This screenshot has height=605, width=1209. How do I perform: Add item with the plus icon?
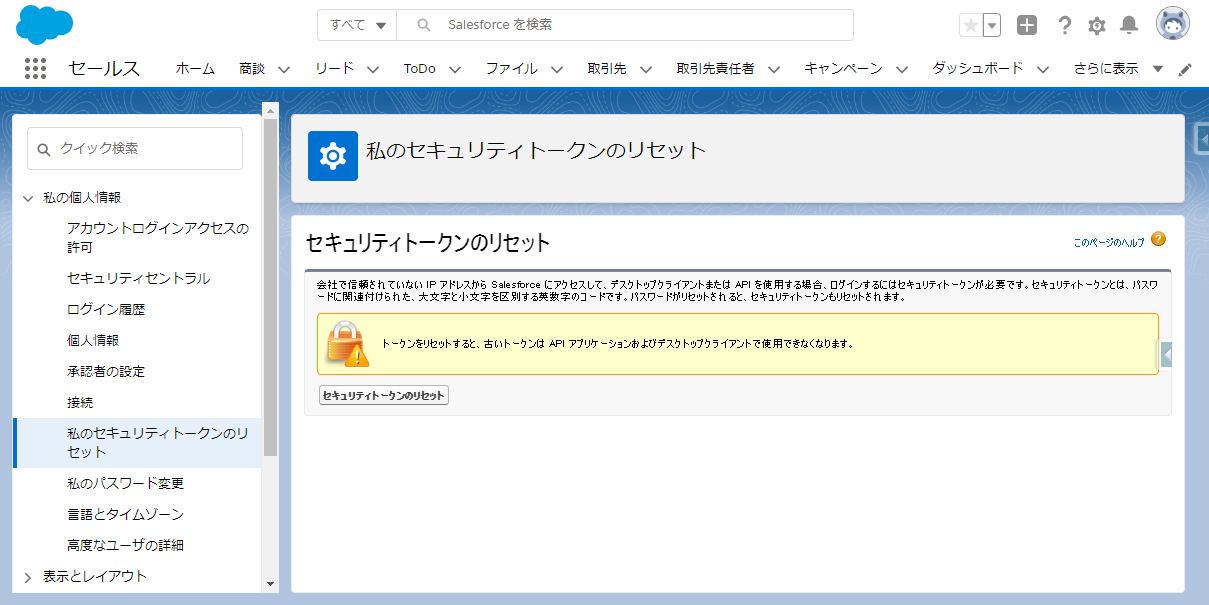pos(1026,25)
